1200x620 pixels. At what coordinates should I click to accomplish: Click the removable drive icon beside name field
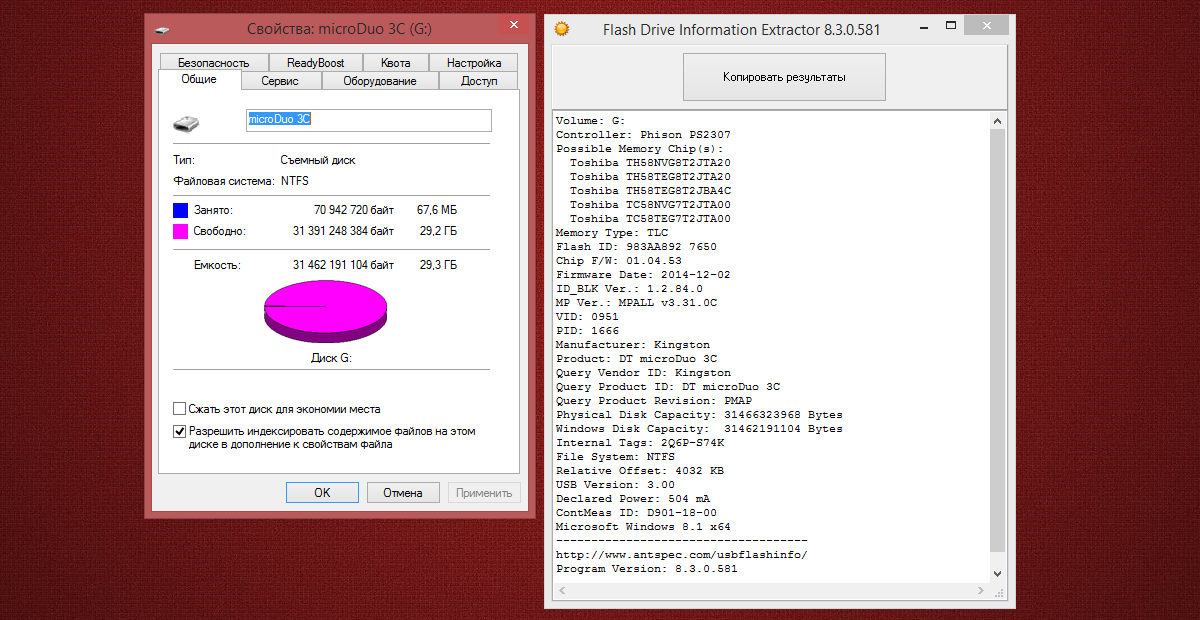tap(186, 123)
